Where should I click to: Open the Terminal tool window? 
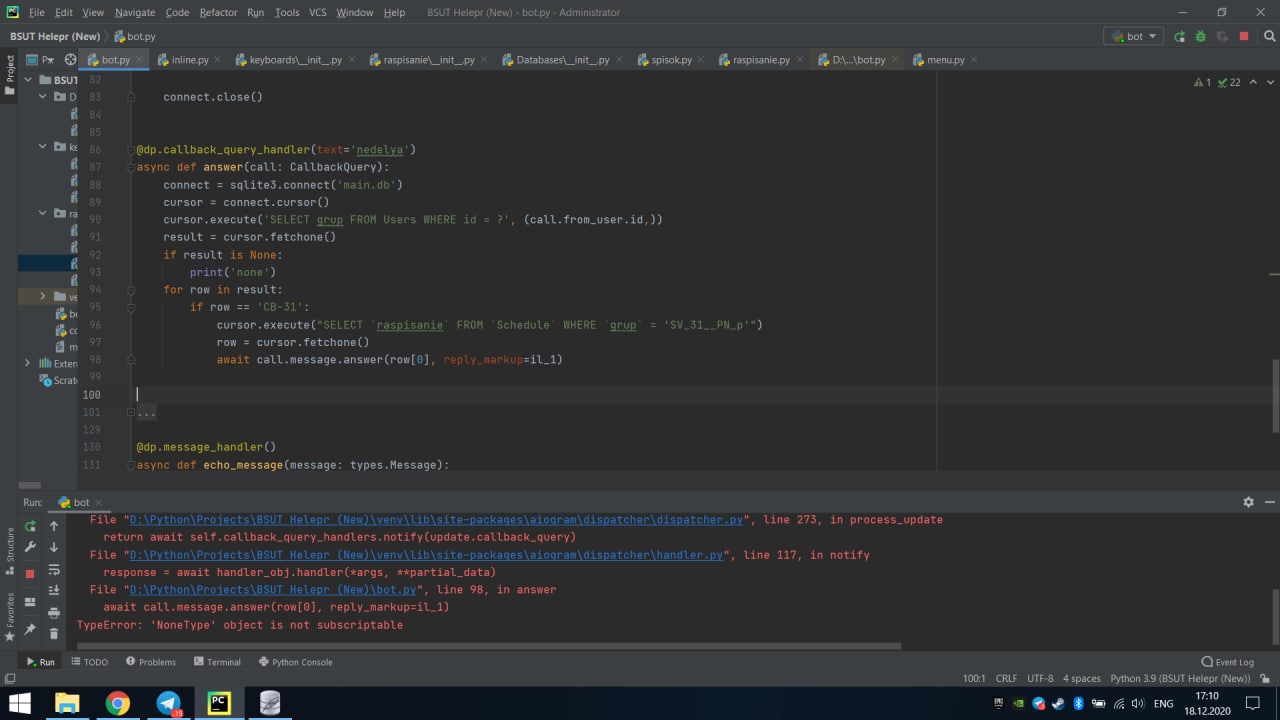[x=217, y=662]
